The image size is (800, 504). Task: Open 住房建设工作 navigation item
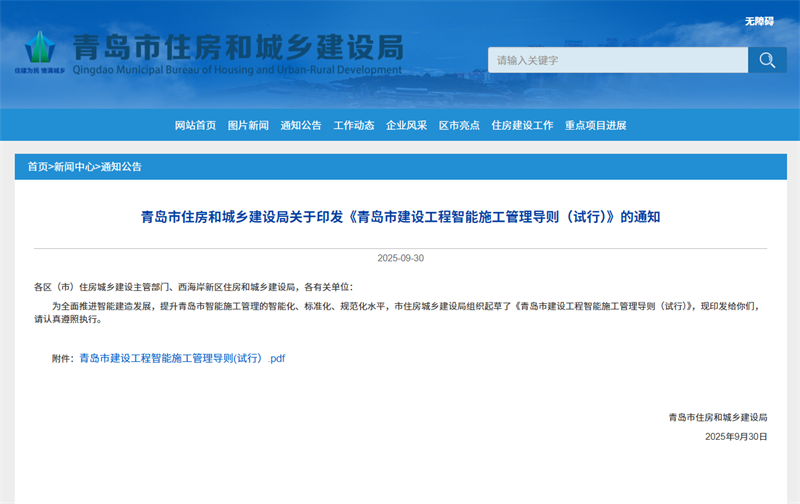point(522,125)
